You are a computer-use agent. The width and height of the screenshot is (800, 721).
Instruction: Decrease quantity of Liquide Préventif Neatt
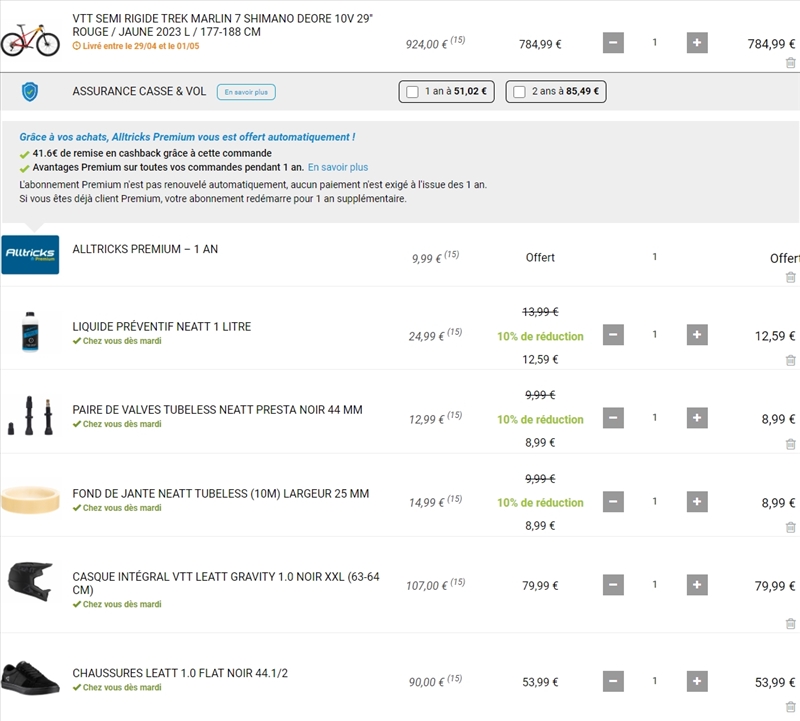click(x=613, y=335)
